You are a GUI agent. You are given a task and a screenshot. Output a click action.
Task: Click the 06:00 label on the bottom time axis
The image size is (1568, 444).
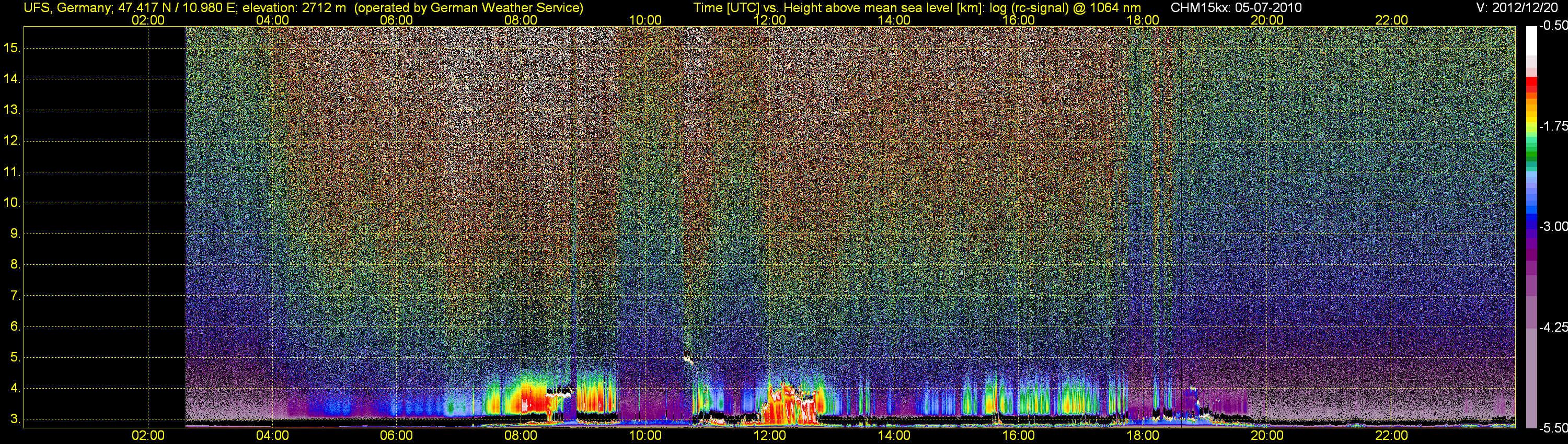396,436
